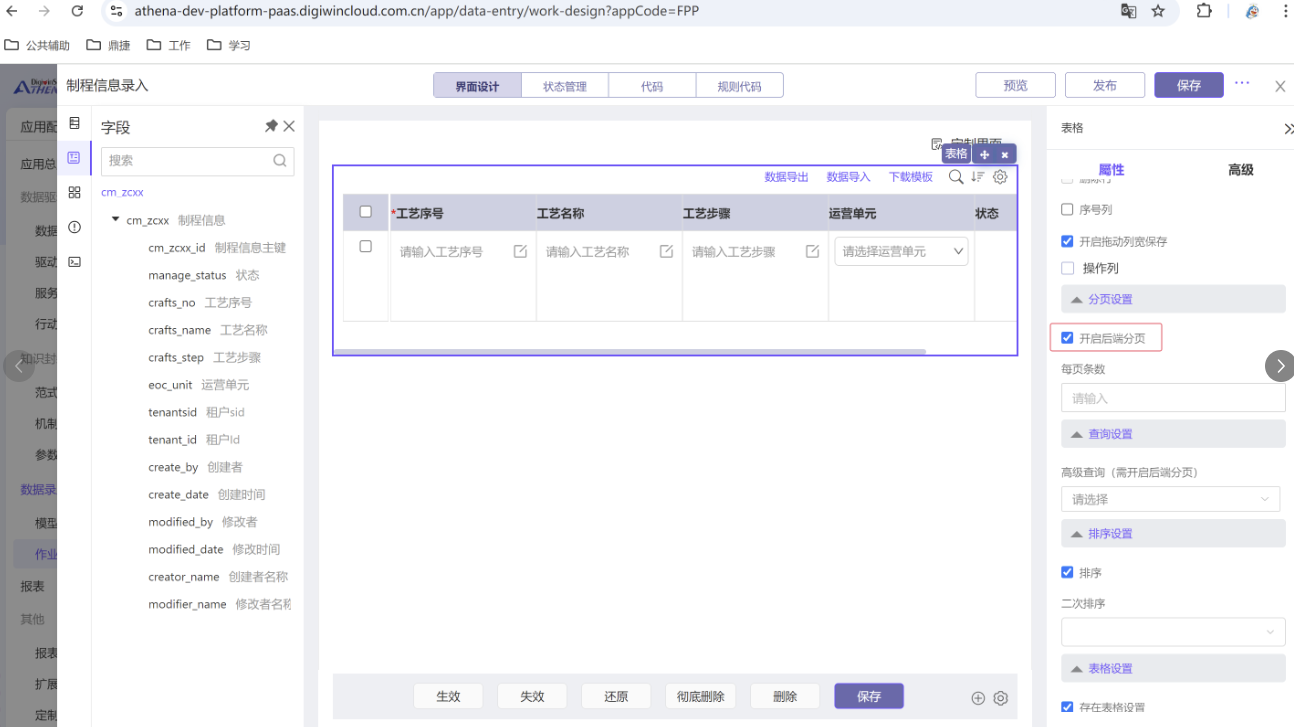
Task: Toggle the table header select-all checkbox
Action: (x=365, y=212)
